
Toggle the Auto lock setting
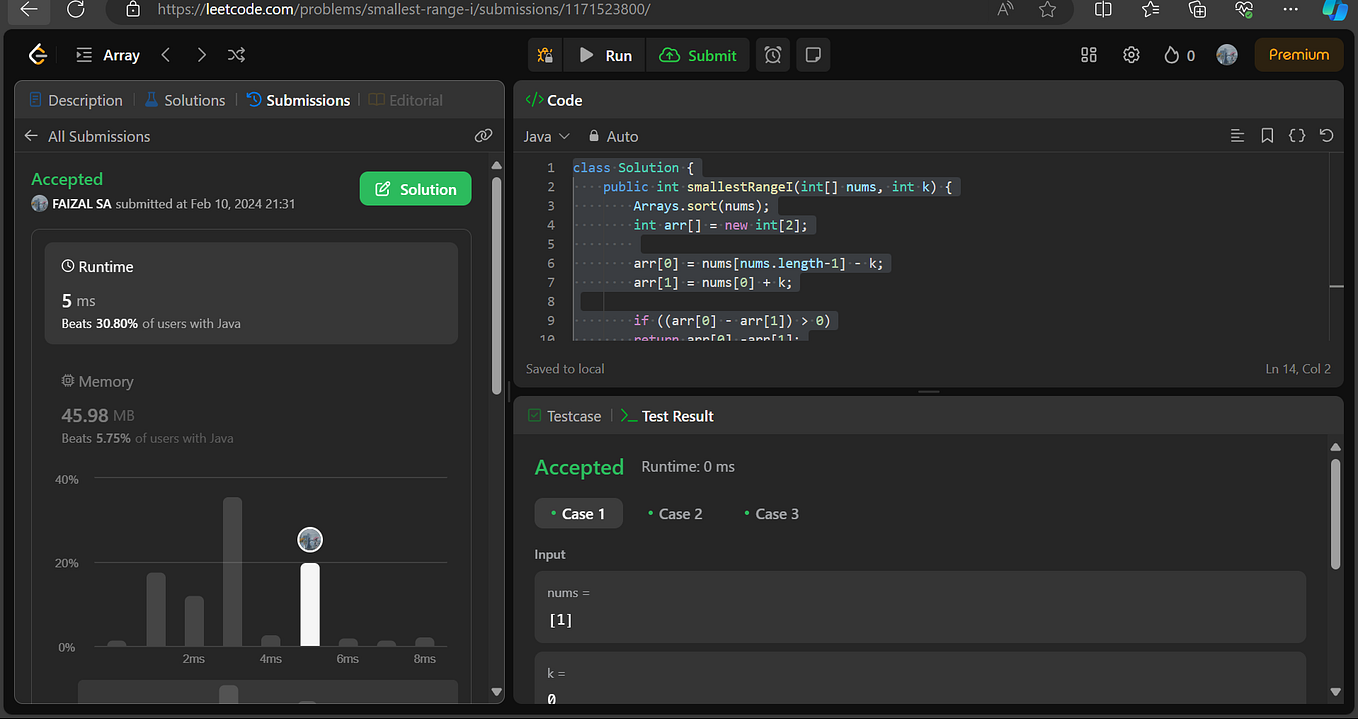[613, 136]
